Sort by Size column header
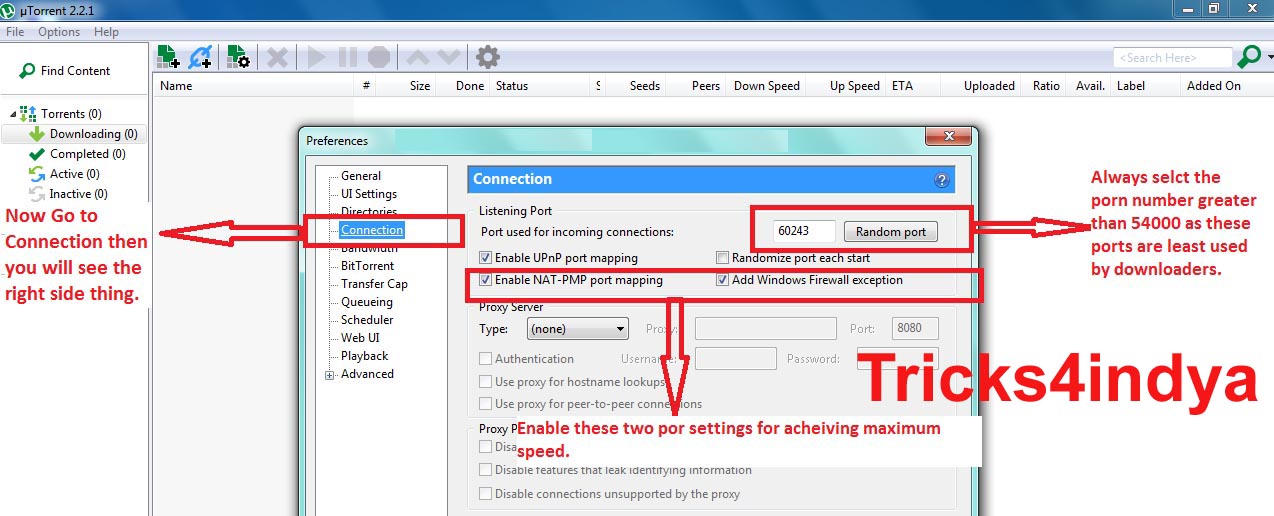This screenshot has width=1274, height=516. tap(420, 86)
